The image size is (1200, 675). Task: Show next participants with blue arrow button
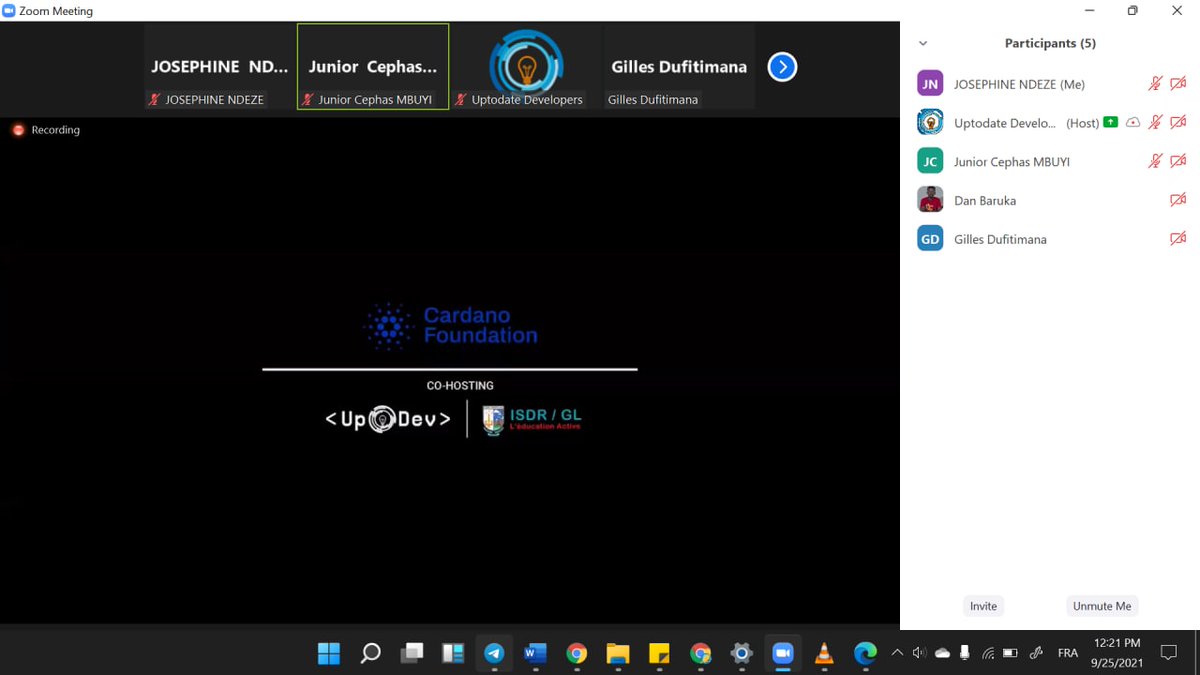[x=782, y=67]
